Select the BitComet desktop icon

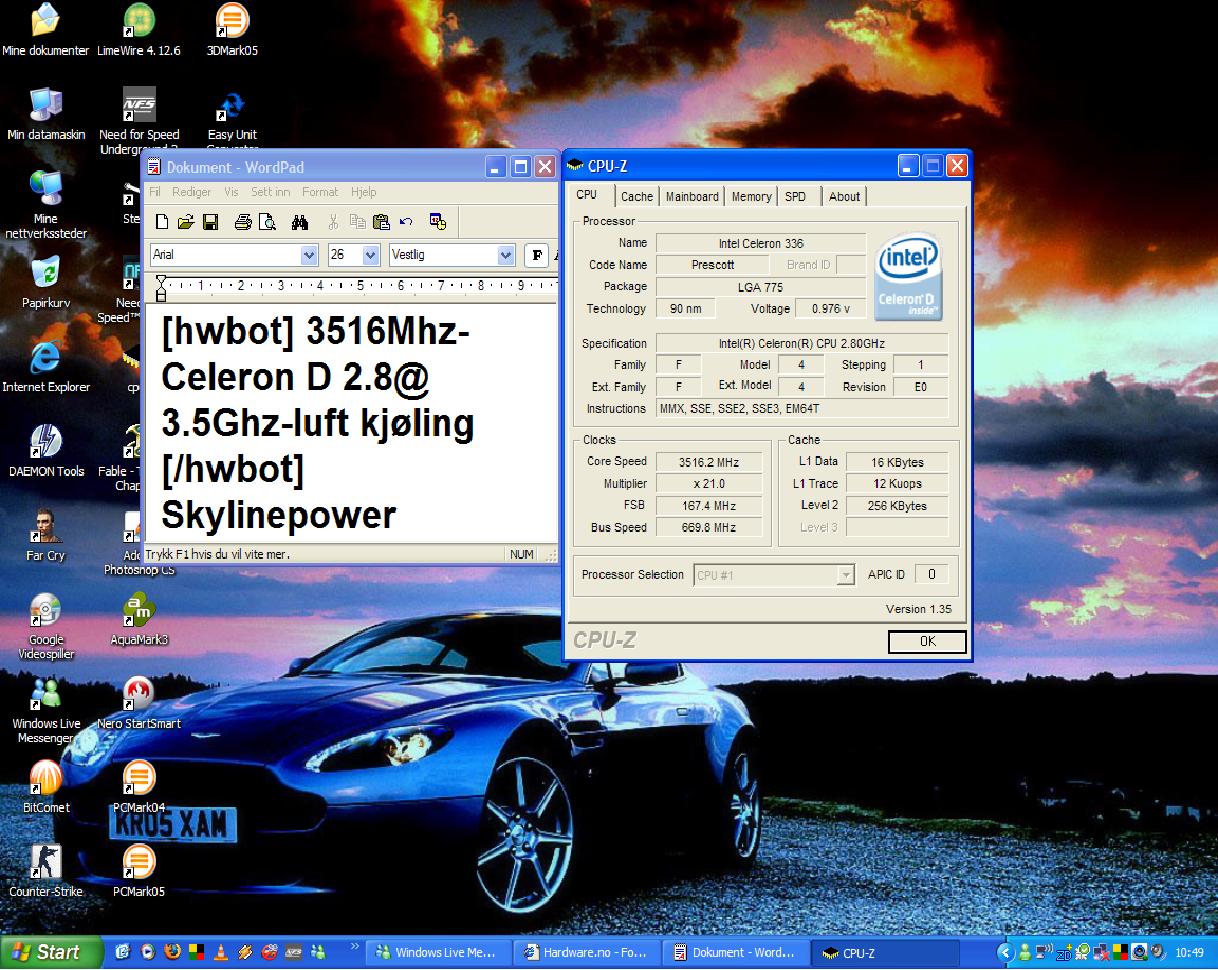tap(46, 787)
